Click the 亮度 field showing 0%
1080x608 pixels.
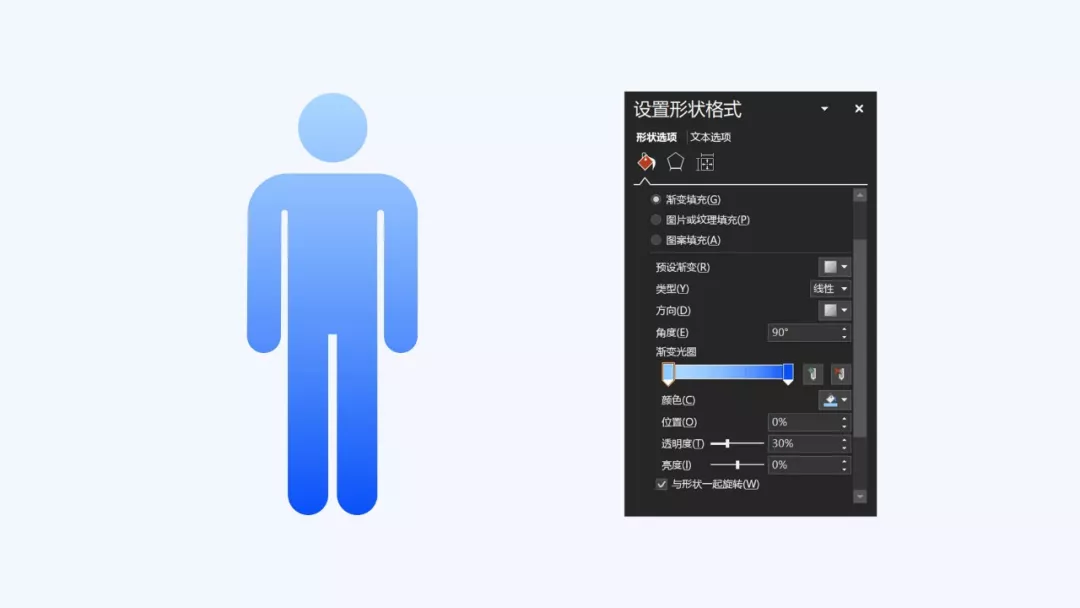point(802,465)
